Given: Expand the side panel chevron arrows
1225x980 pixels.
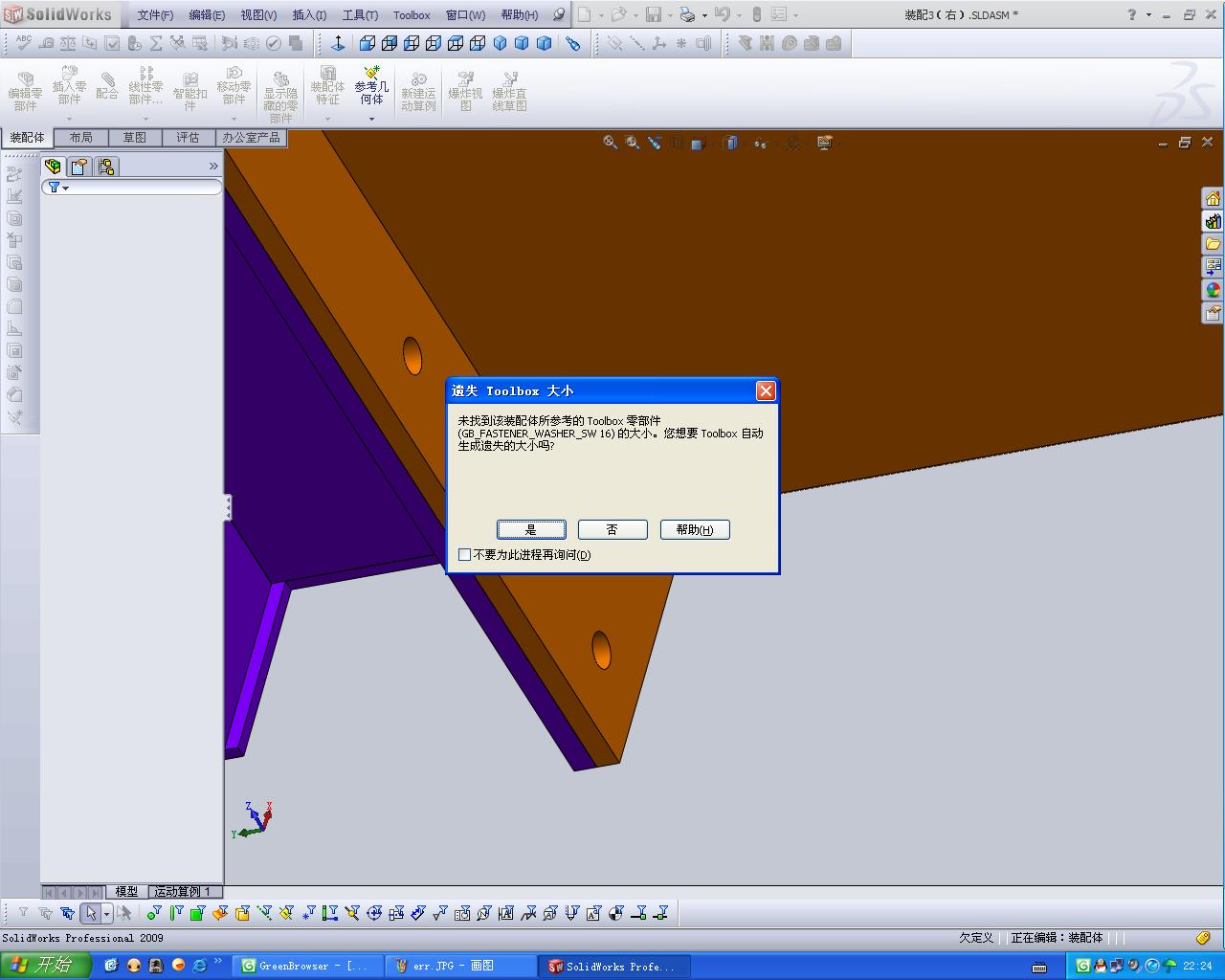Looking at the screenshot, I should point(213,167).
